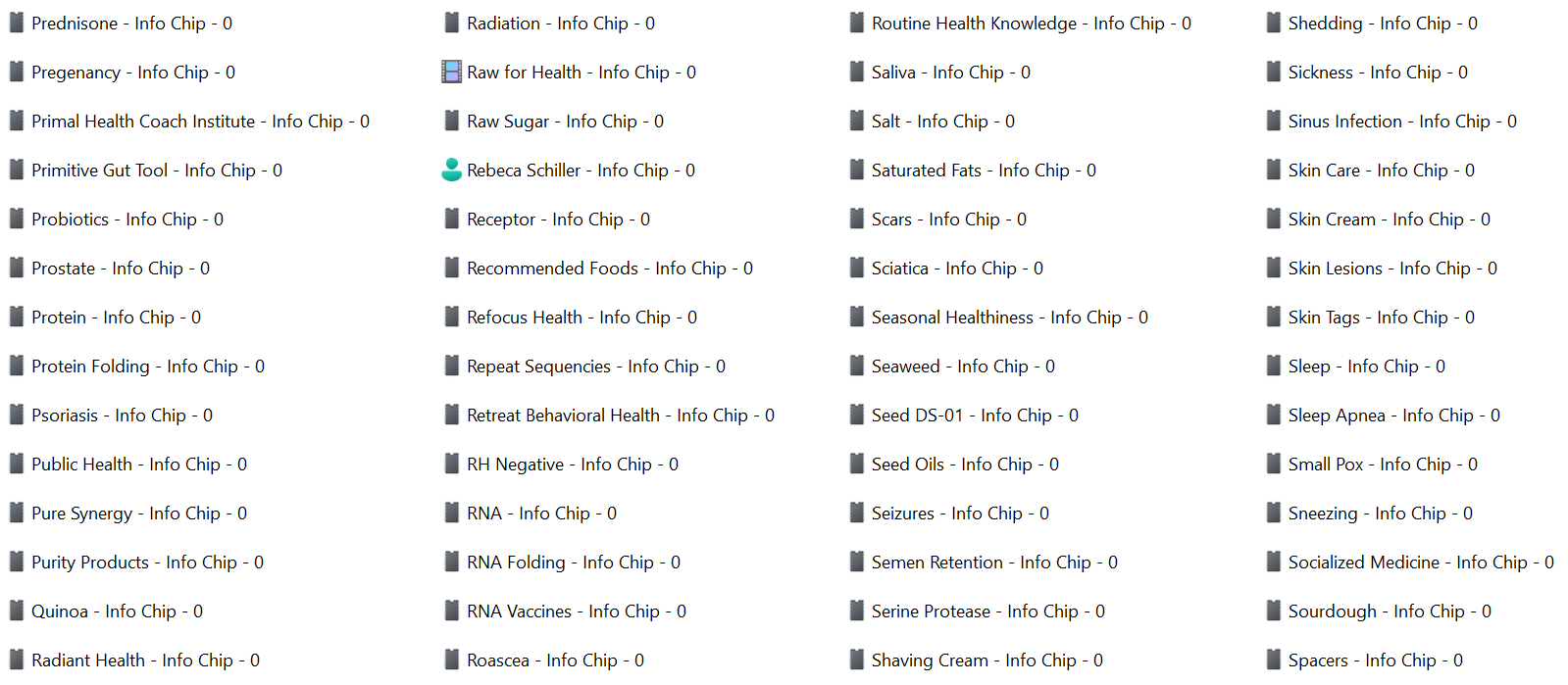The image size is (1568, 685).
Task: Click the file icon next to Shedding
Action: tap(1274, 23)
